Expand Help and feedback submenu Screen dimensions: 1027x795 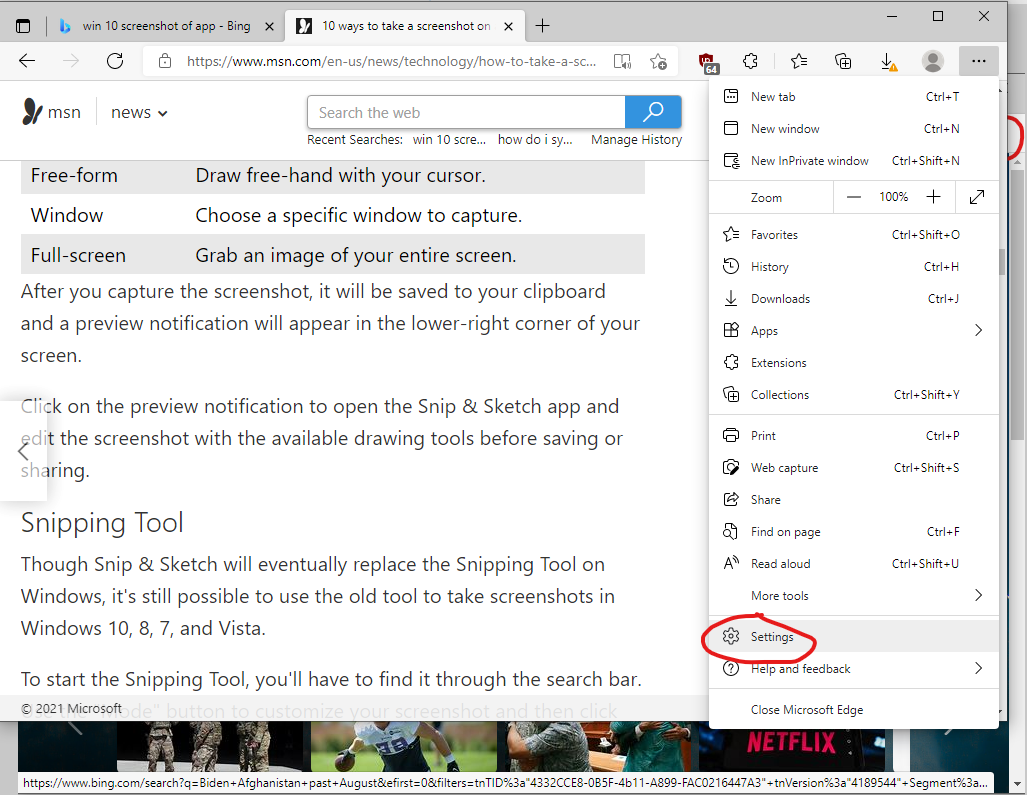click(x=853, y=669)
